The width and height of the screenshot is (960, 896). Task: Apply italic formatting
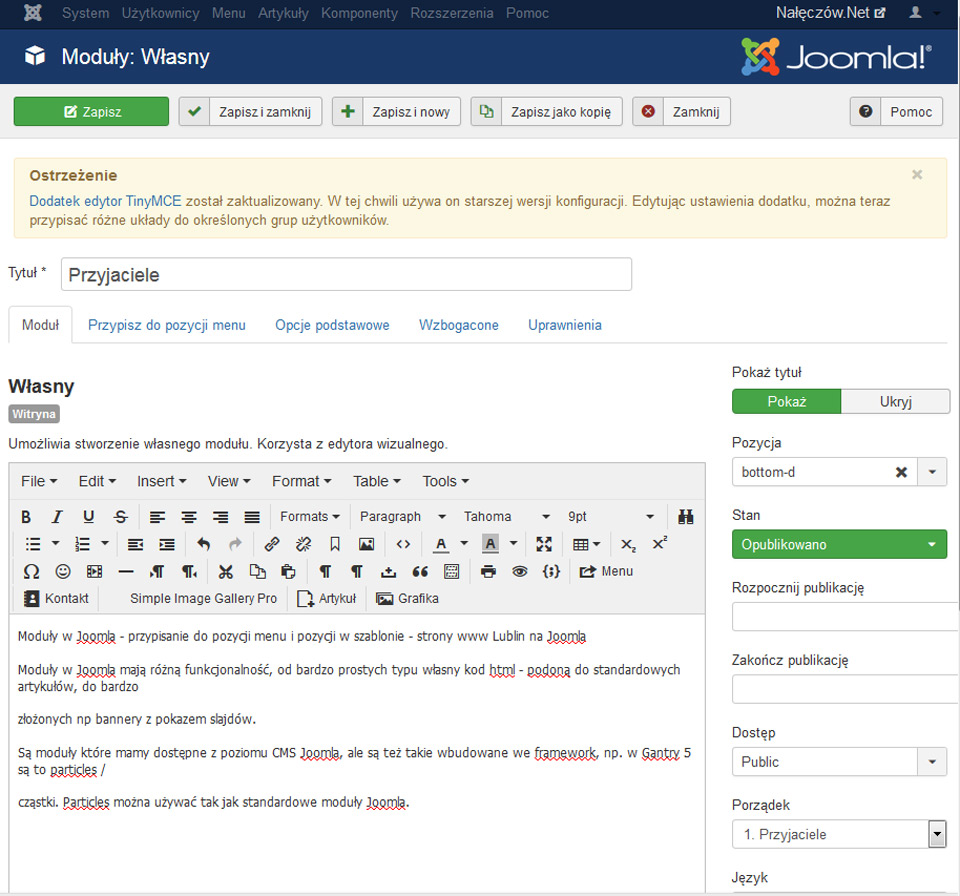pyautogui.click(x=57, y=516)
